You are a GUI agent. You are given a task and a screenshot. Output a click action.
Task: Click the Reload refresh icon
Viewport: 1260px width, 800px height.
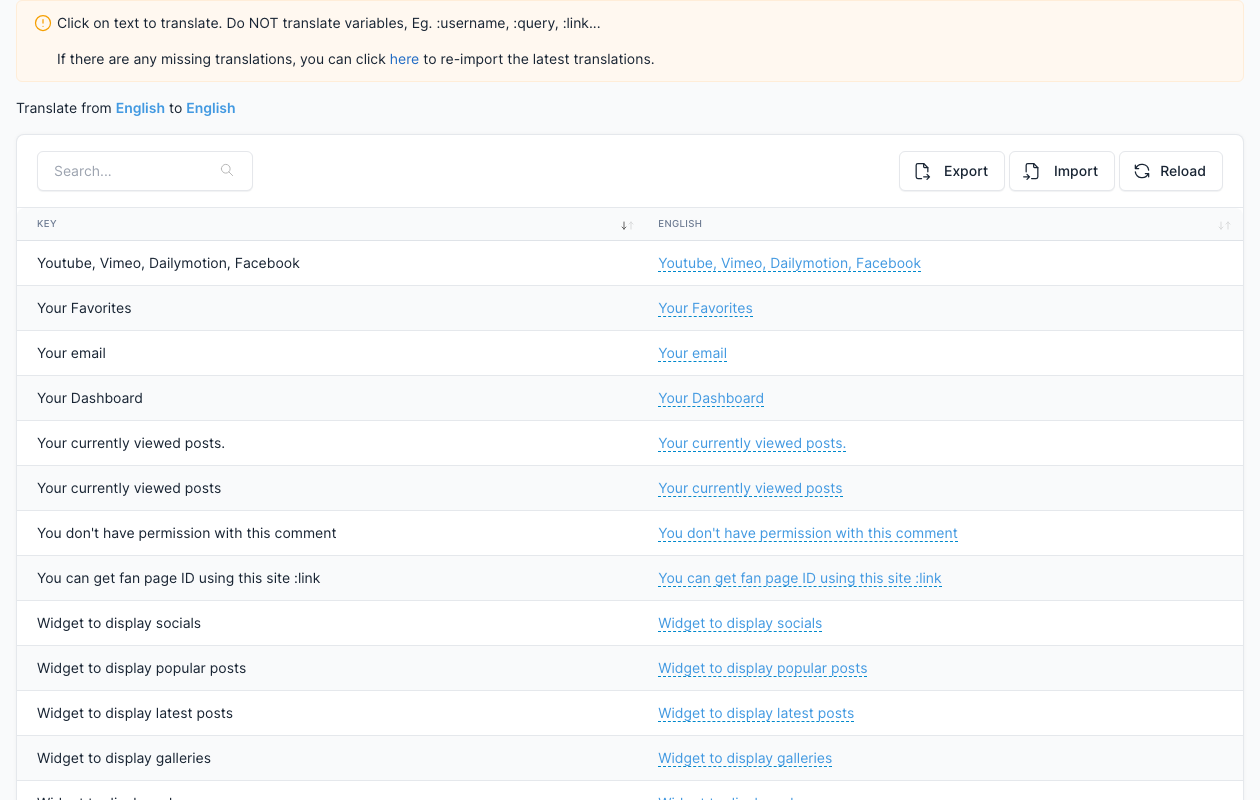click(1142, 171)
